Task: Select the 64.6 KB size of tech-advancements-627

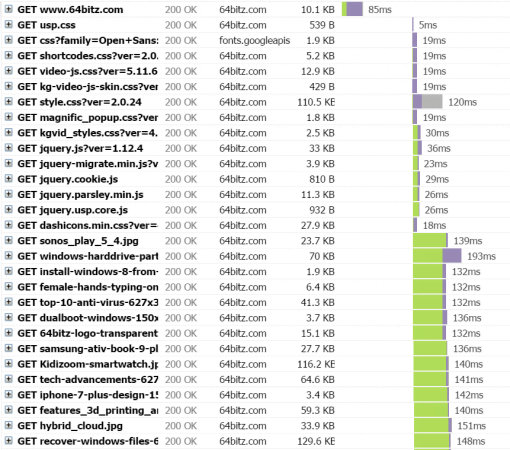Action: coord(317,380)
